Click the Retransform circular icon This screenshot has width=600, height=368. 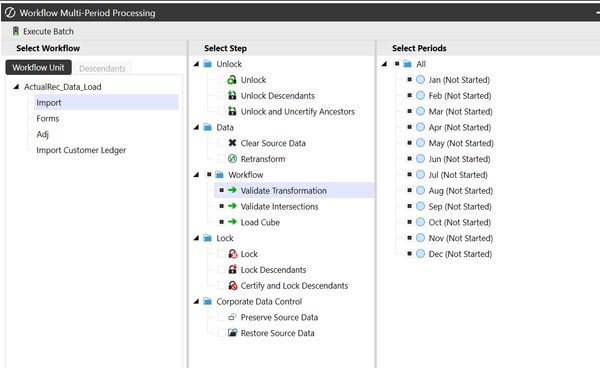232,159
